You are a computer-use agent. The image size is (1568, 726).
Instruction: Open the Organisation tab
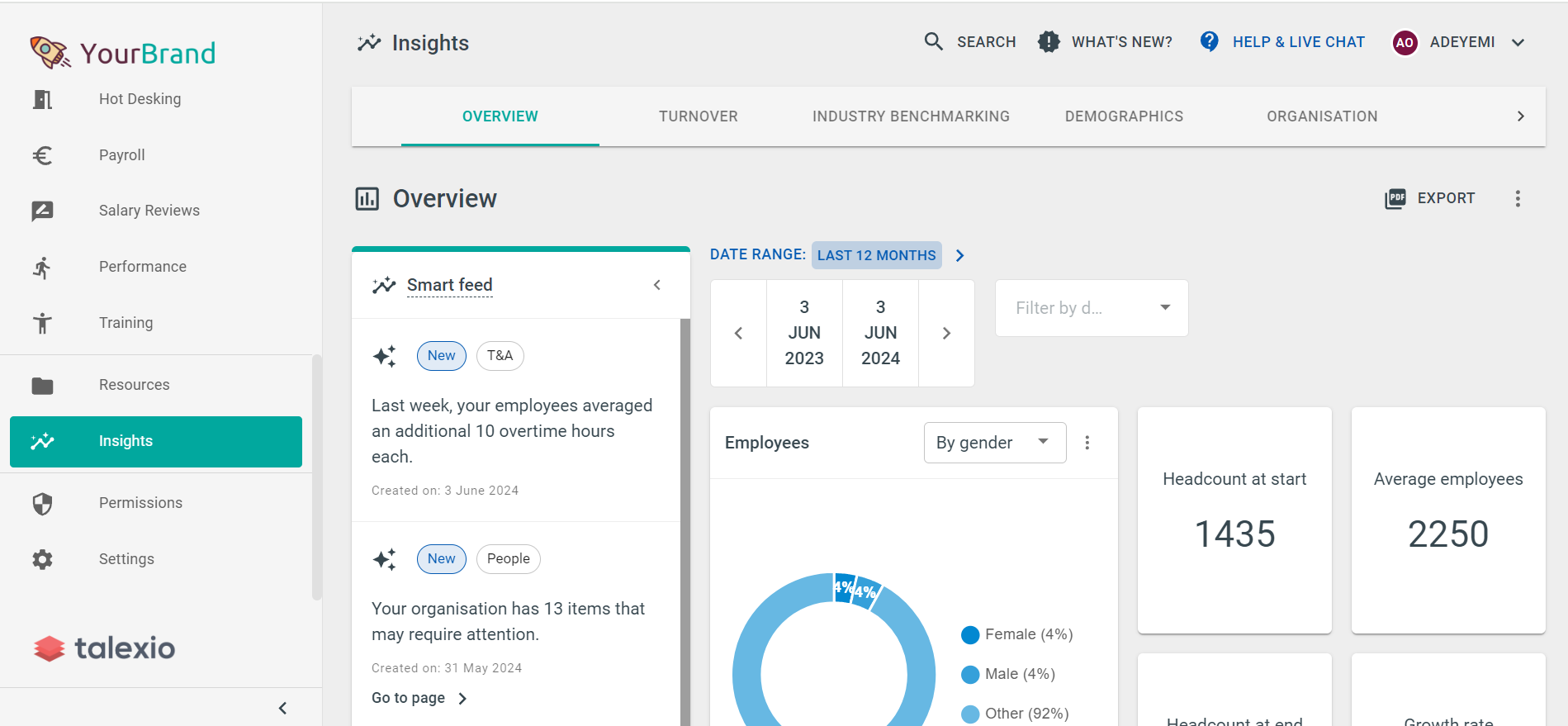(x=1322, y=116)
